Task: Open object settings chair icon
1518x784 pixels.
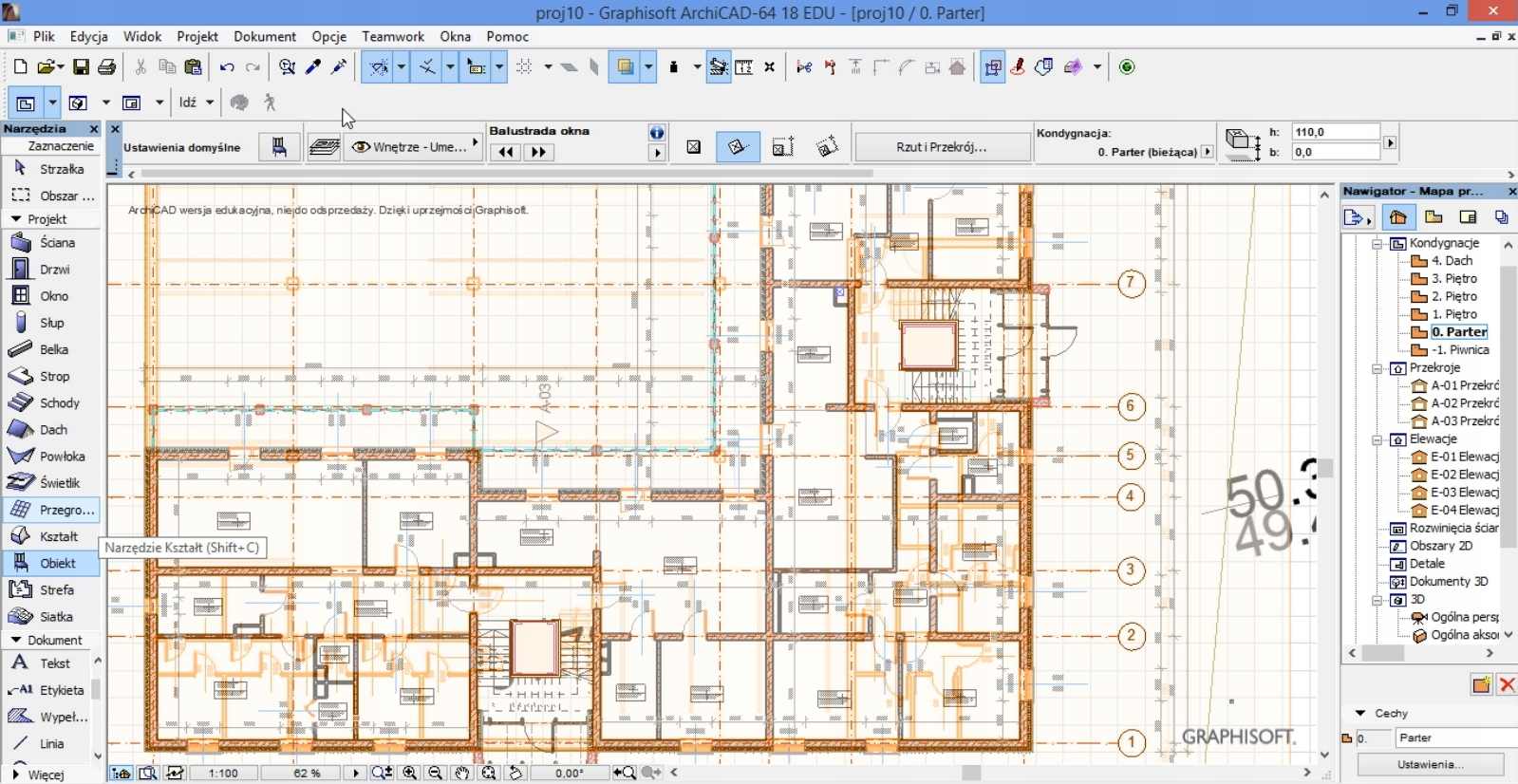Action: tap(279, 147)
